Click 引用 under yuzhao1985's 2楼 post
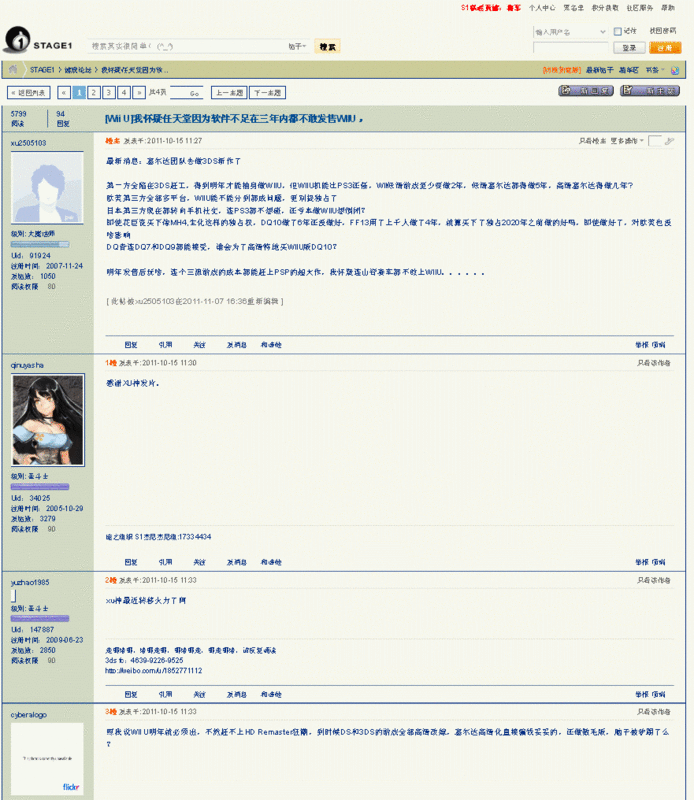 pyautogui.click(x=165, y=694)
